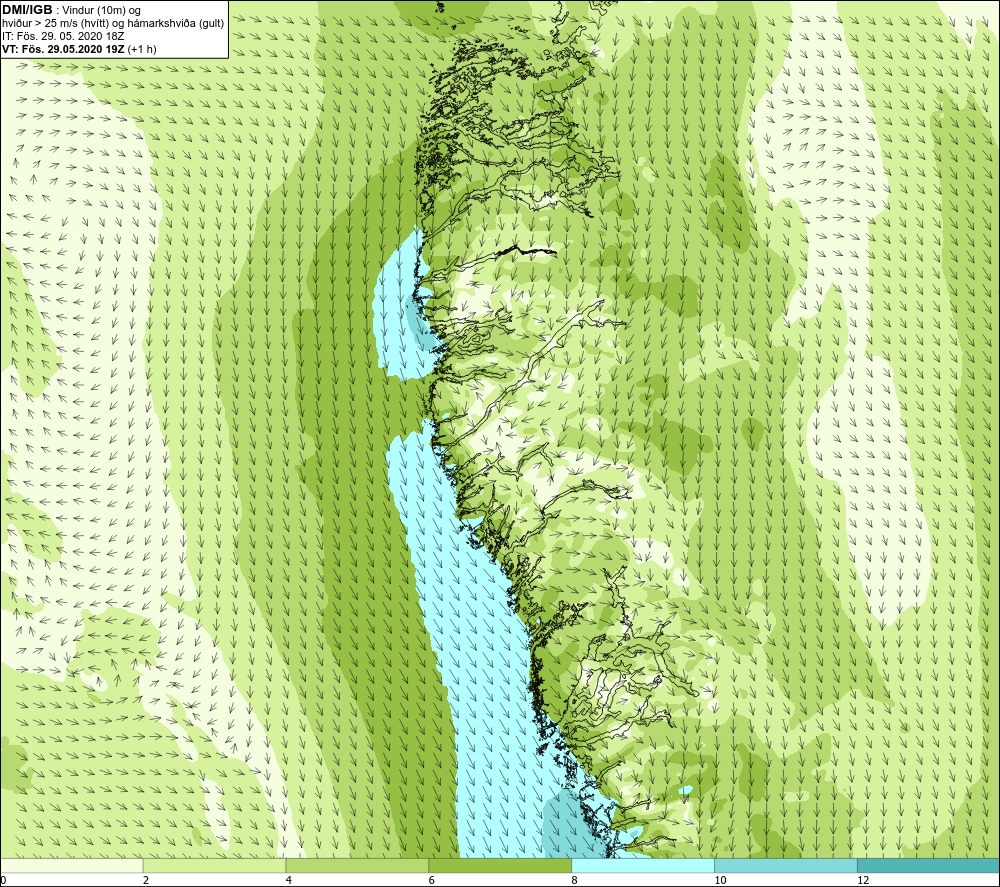
Task: Click the scale label '12'
Action: (x=863, y=880)
